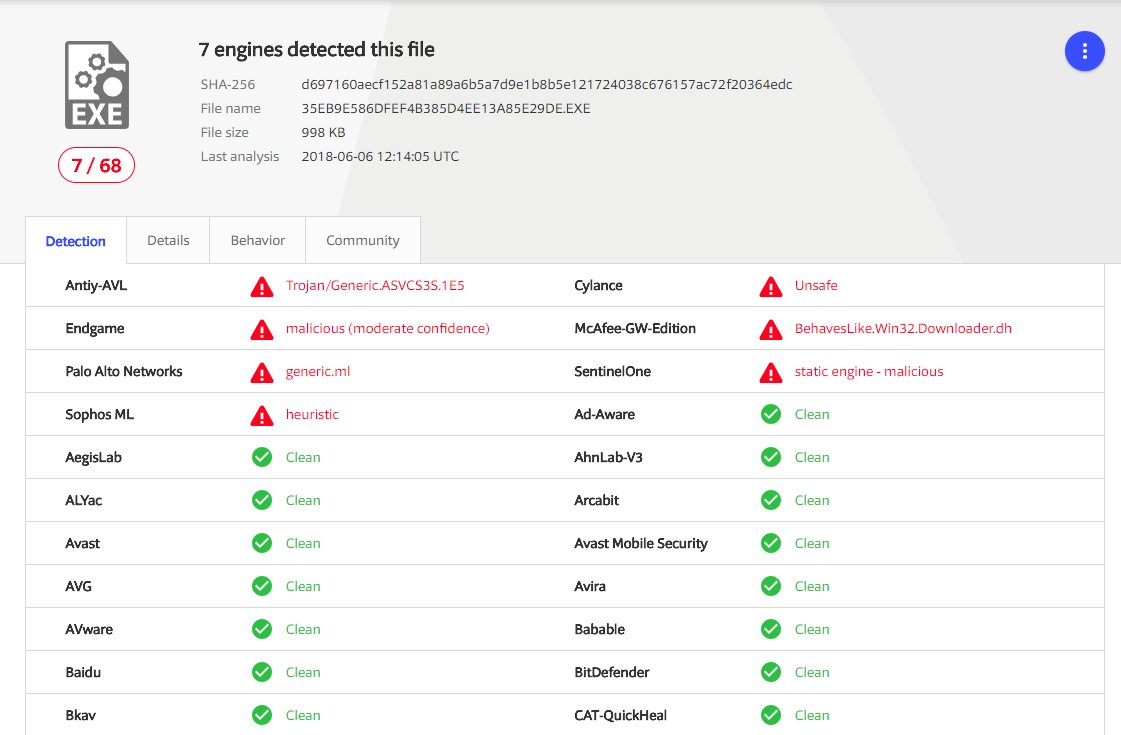Click the warning icon for McAfee-GW-Edition
Screen dimensions: 1121x735
(x=771, y=330)
